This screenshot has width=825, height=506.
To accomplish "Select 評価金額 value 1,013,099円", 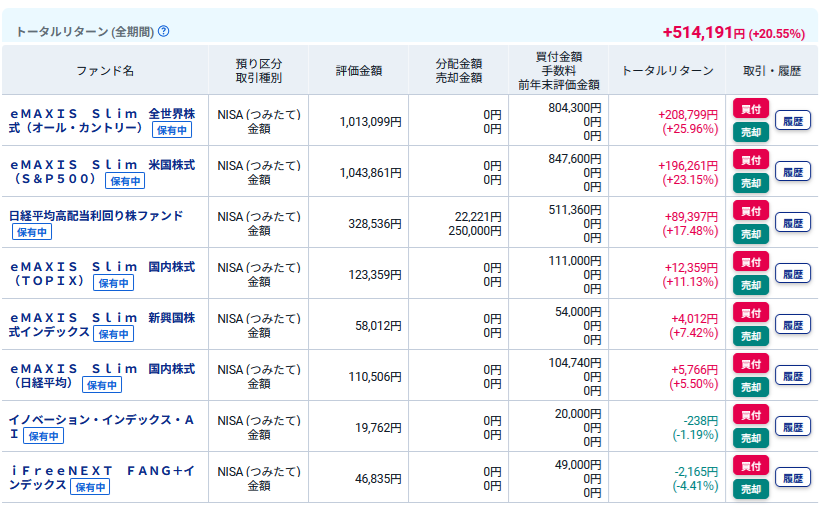I will (x=370, y=122).
